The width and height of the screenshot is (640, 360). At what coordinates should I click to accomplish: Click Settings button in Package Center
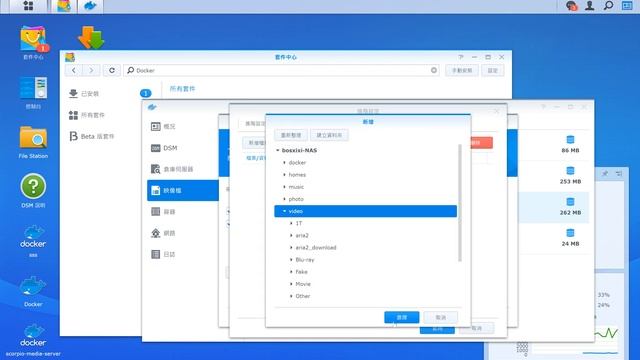point(493,70)
